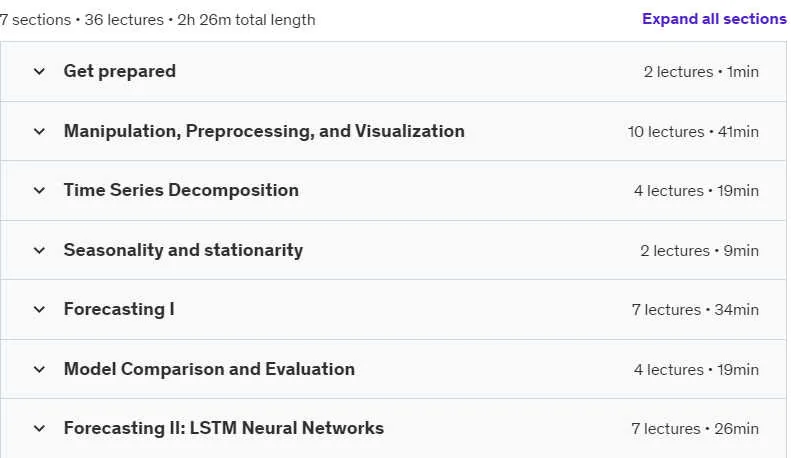Screen dimensions: 791x458
Task: Expand Seasonality and stationarity chevron
Action: (39, 250)
